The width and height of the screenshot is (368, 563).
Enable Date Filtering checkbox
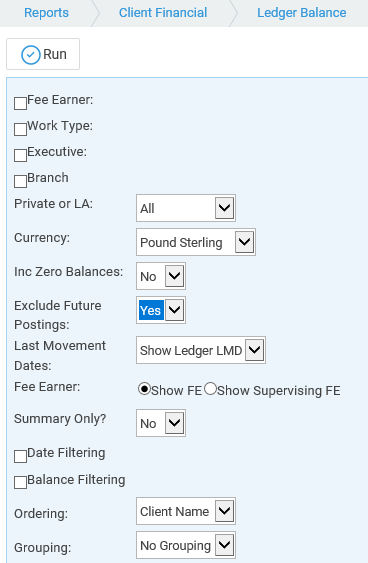point(20,456)
